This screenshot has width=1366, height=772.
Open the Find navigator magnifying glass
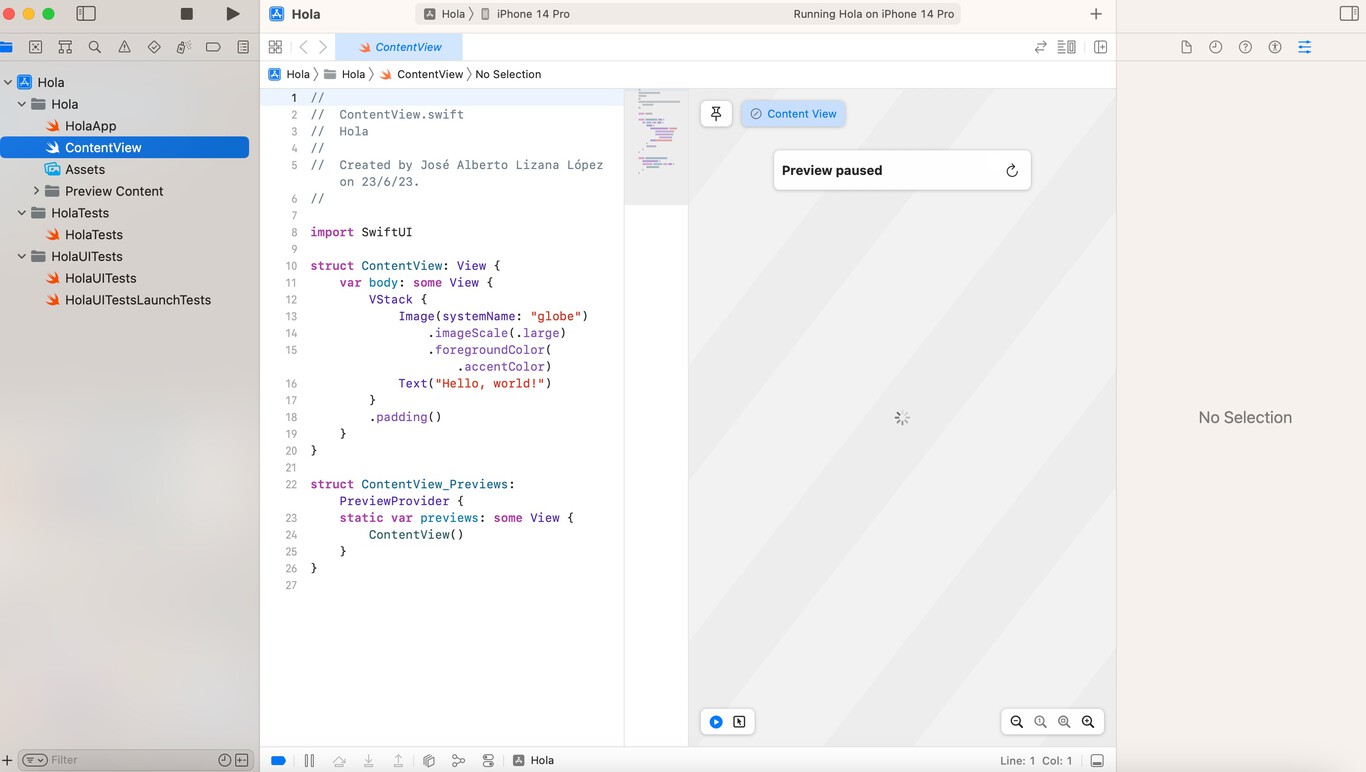pos(95,46)
